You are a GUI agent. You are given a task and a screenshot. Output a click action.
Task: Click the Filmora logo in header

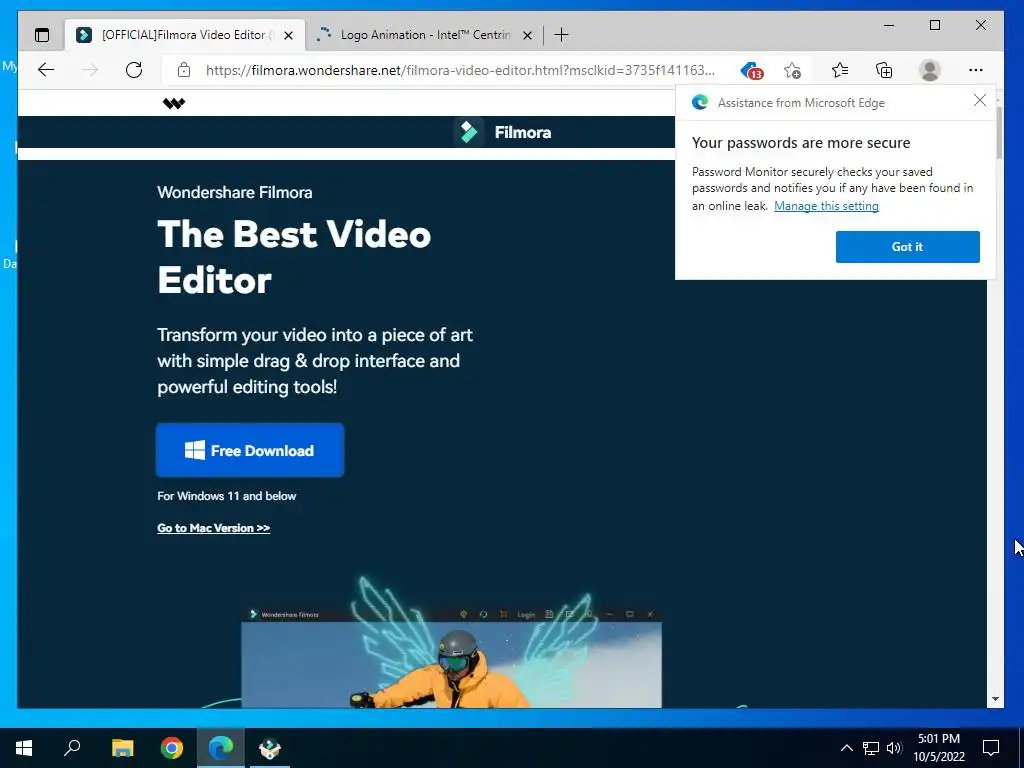[x=503, y=132]
